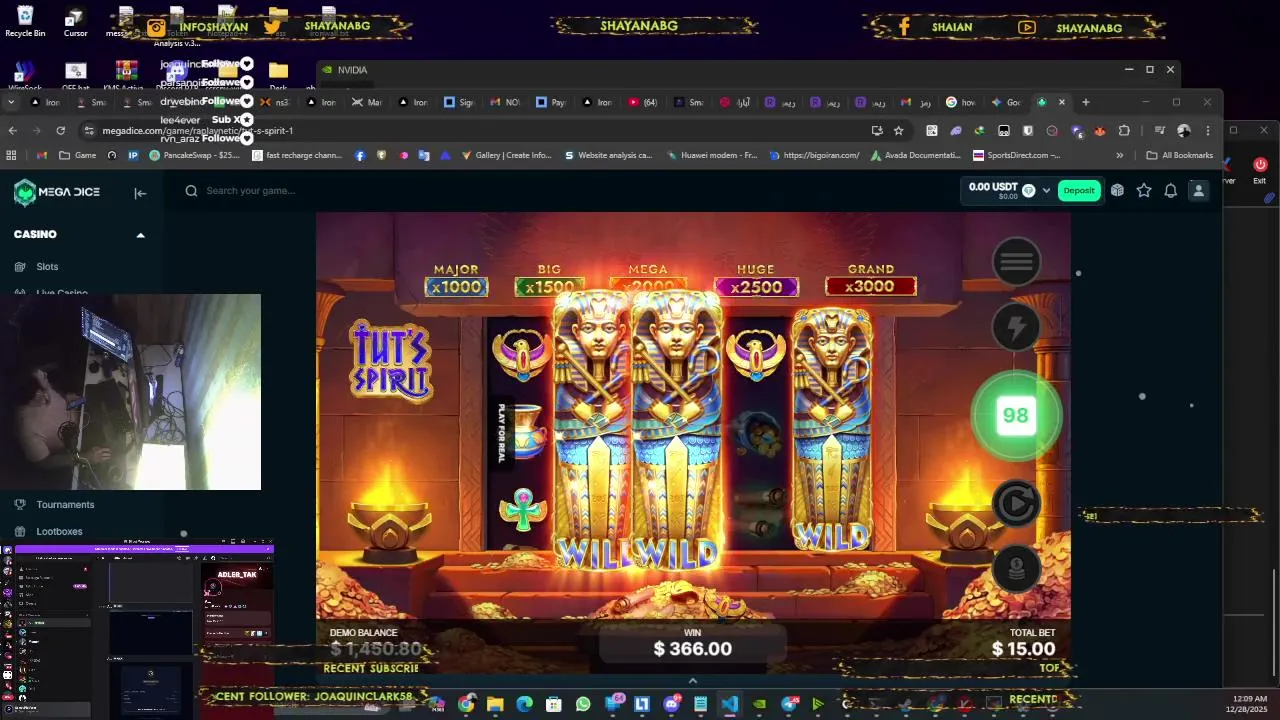Collapse the Mega Dice sidebar
The width and height of the screenshot is (1280, 720).
pos(140,193)
